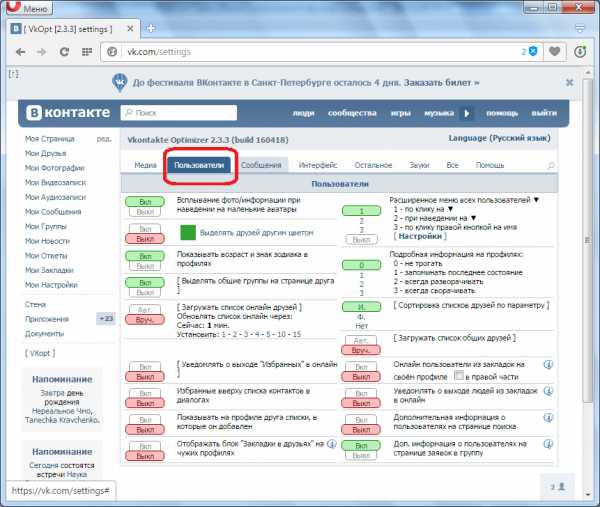The height and width of the screenshot is (507, 600).
Task: Click the [↑] bracket icon at top left of page
Action: click(13, 74)
